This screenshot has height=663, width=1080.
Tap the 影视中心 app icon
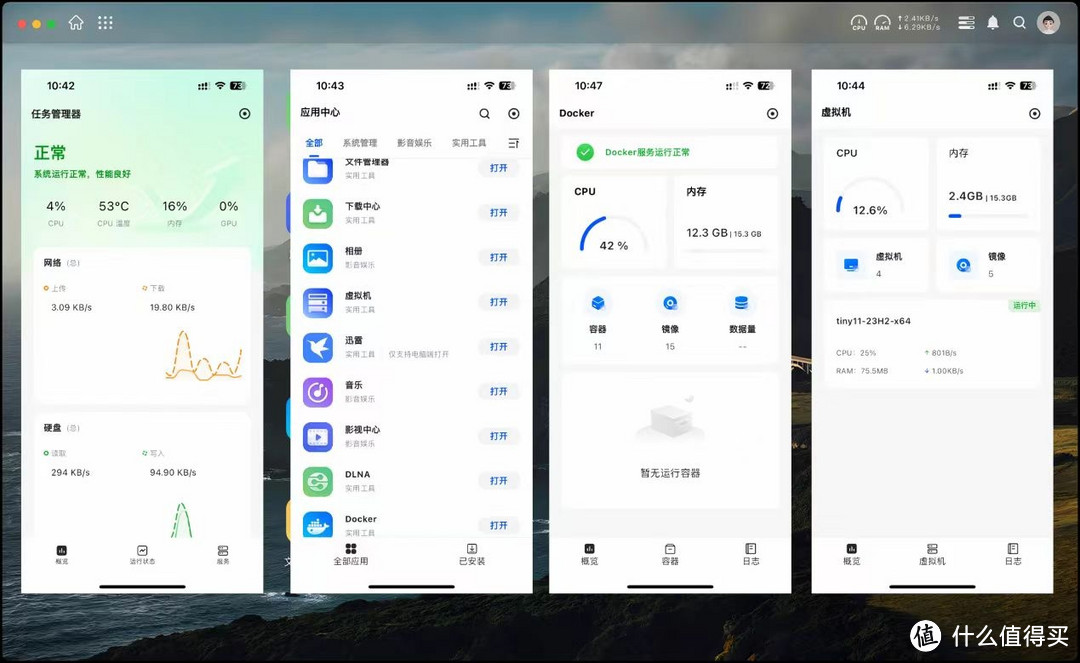coord(318,437)
